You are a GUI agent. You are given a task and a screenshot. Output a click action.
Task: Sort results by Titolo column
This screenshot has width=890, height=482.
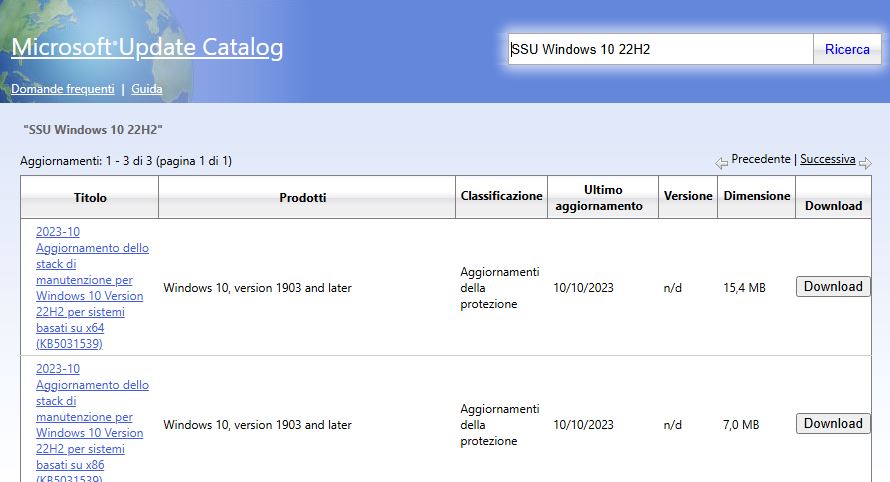click(90, 198)
